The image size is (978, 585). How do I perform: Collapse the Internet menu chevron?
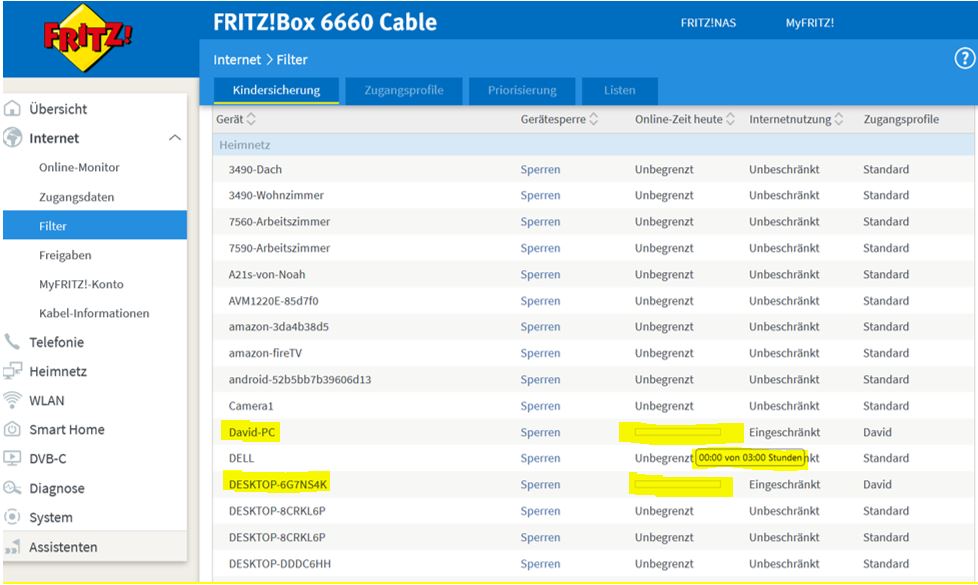coord(175,138)
